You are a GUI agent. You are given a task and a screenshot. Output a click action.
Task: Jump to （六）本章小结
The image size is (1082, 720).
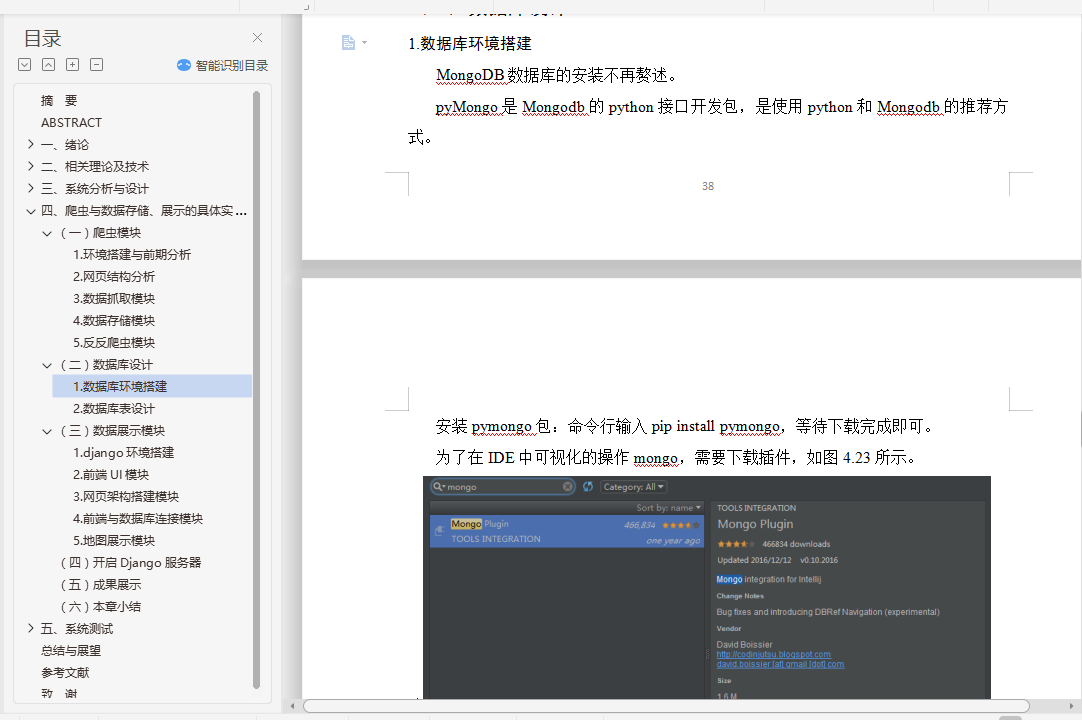point(101,607)
